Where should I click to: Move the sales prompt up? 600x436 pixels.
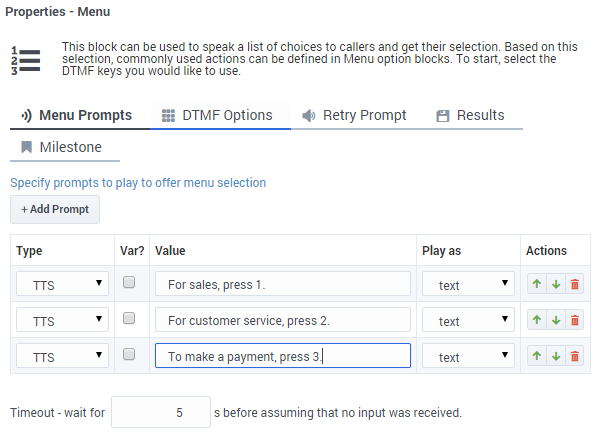537,285
